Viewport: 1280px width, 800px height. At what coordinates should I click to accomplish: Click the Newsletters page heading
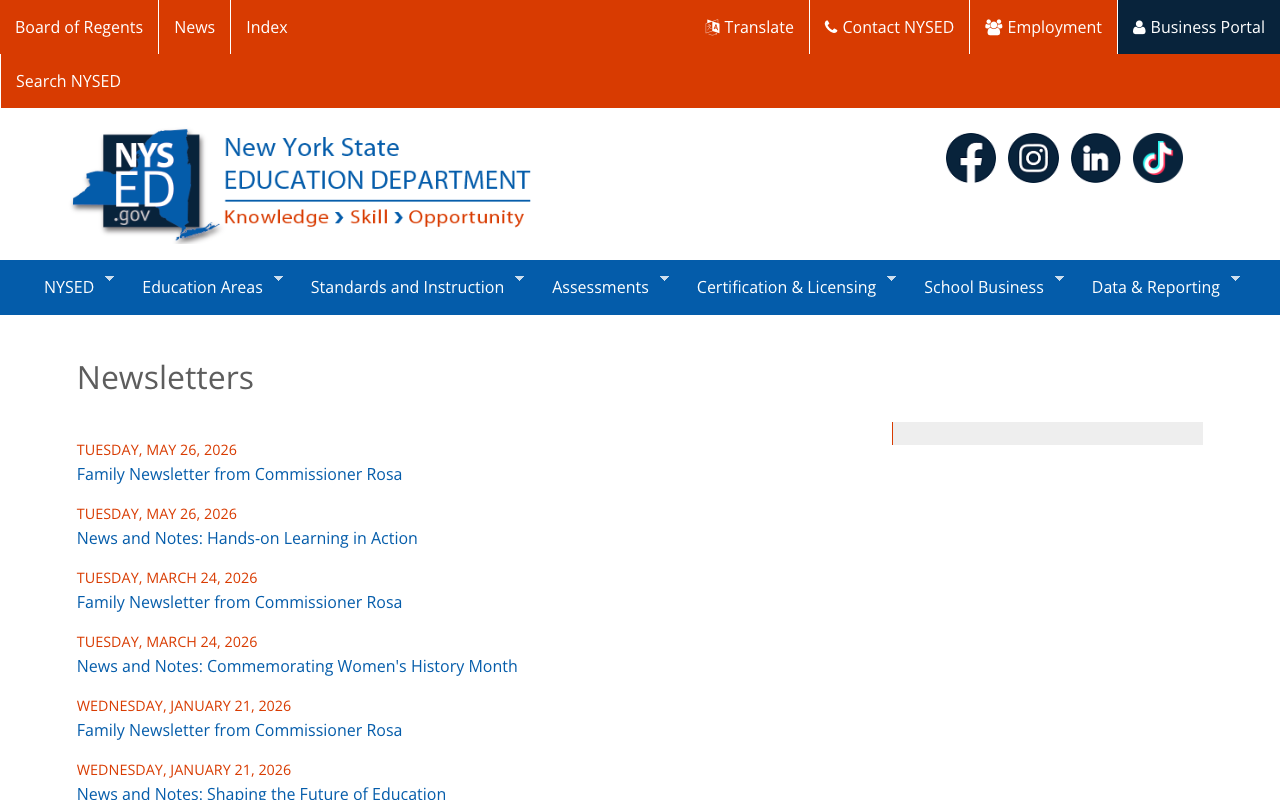165,377
